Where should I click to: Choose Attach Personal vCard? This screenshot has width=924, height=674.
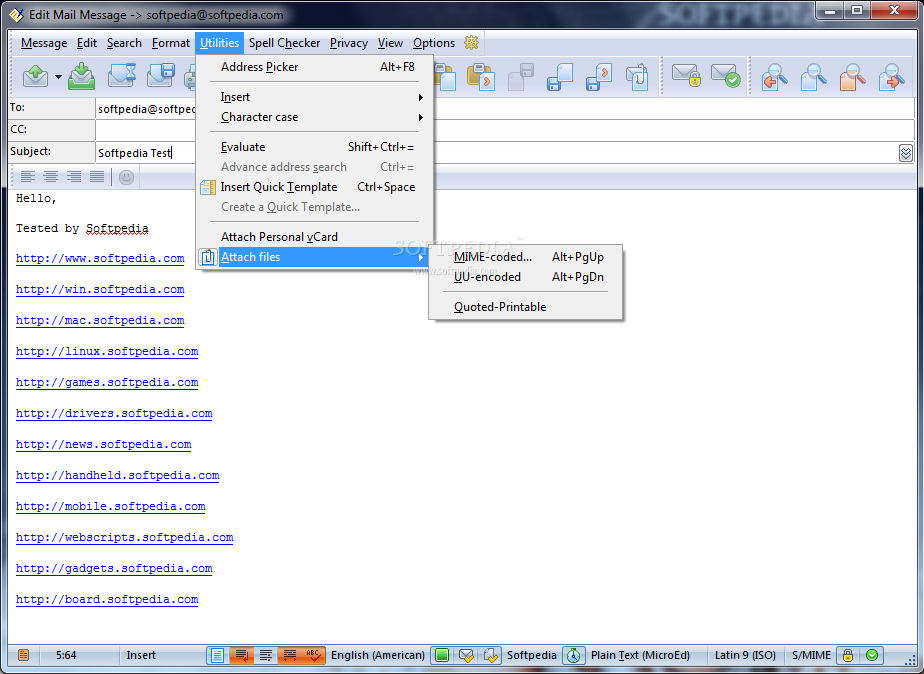coord(315,237)
